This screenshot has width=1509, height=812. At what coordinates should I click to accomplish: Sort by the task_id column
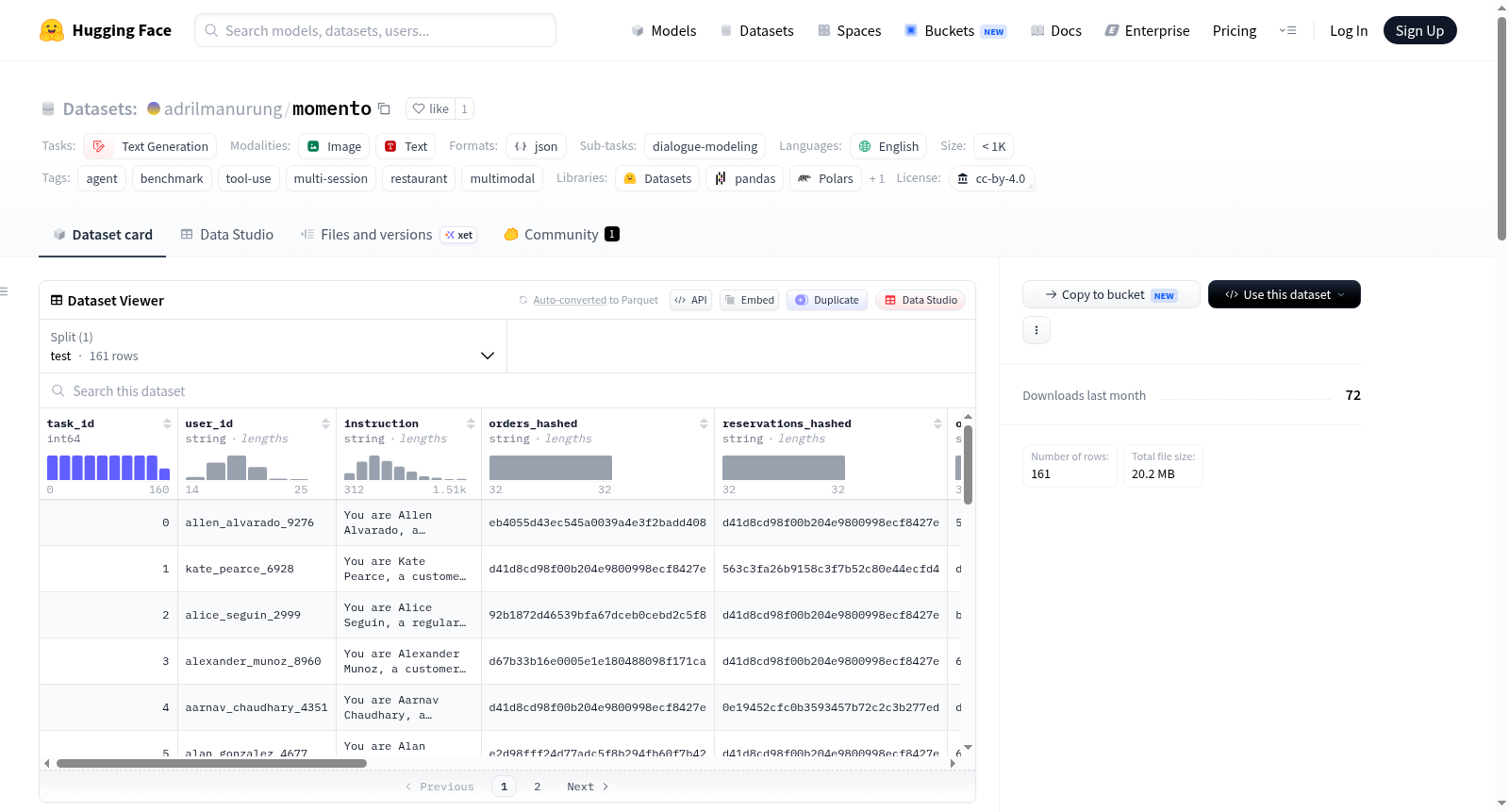click(x=167, y=423)
